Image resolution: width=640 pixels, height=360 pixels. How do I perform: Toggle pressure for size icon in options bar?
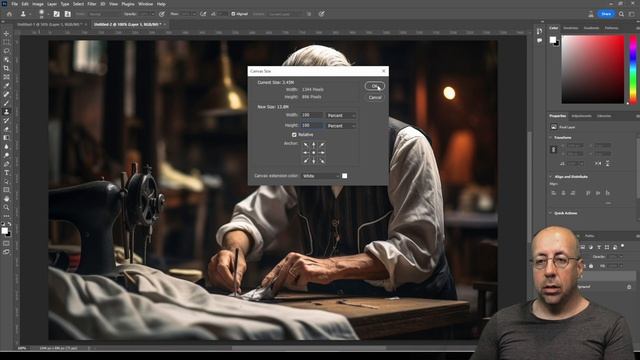coord(322,14)
